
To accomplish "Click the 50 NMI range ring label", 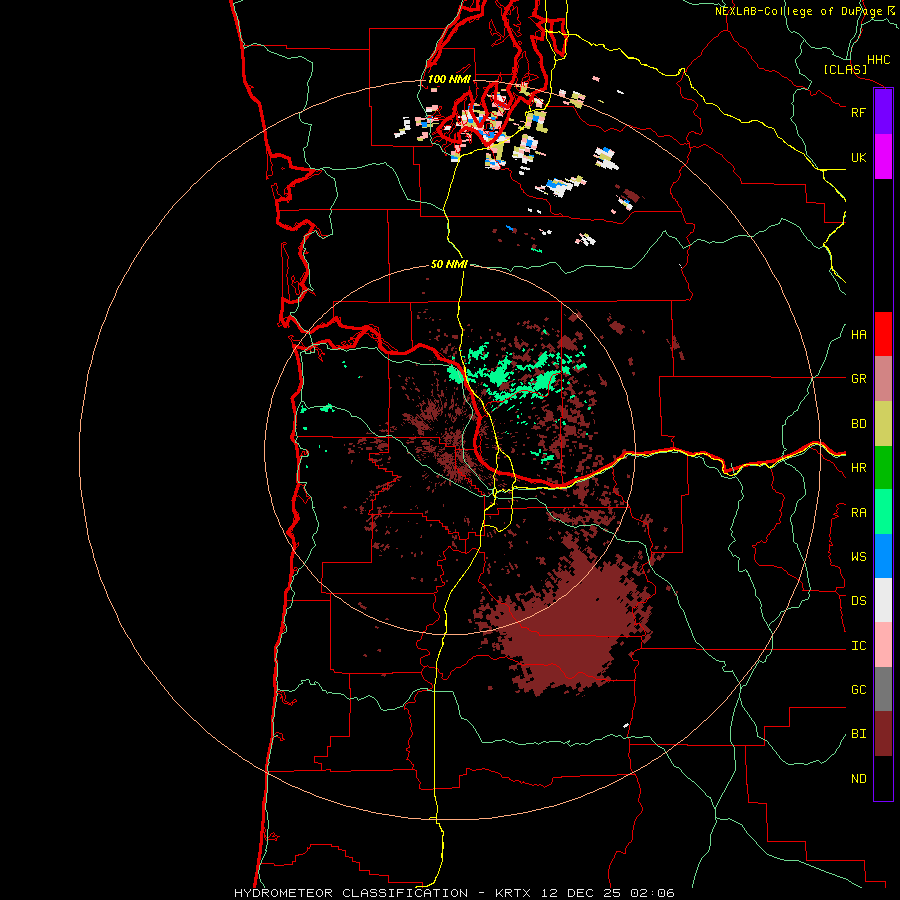I will 449,264.
